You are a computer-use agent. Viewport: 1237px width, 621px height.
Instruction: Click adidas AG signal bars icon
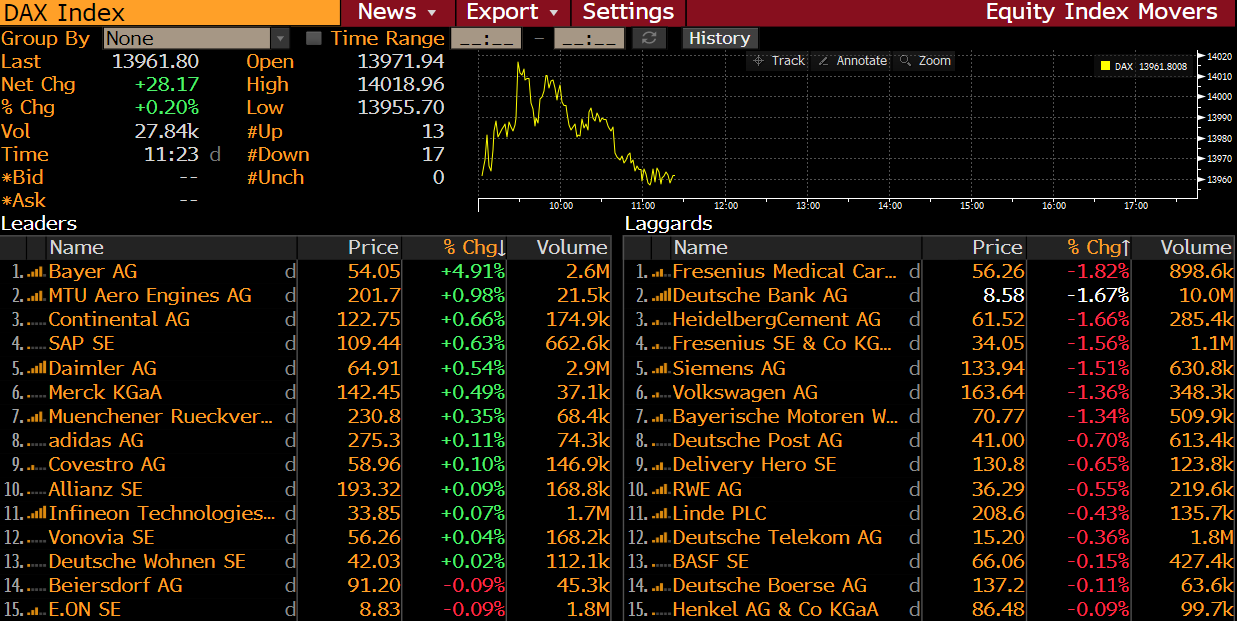pos(36,441)
